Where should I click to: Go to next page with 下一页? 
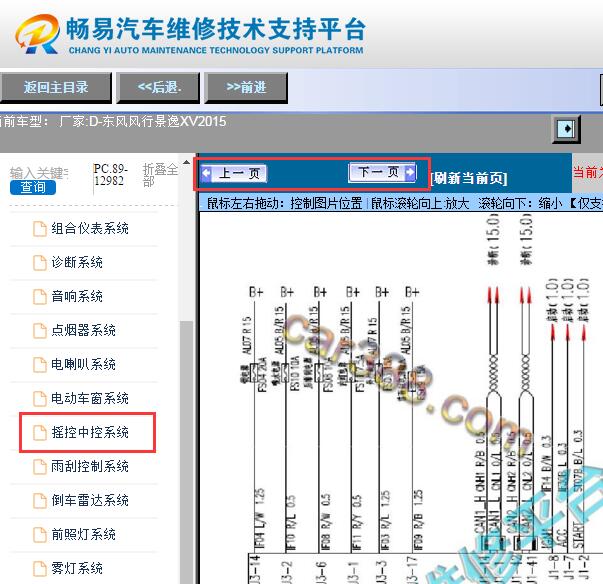coord(382,172)
